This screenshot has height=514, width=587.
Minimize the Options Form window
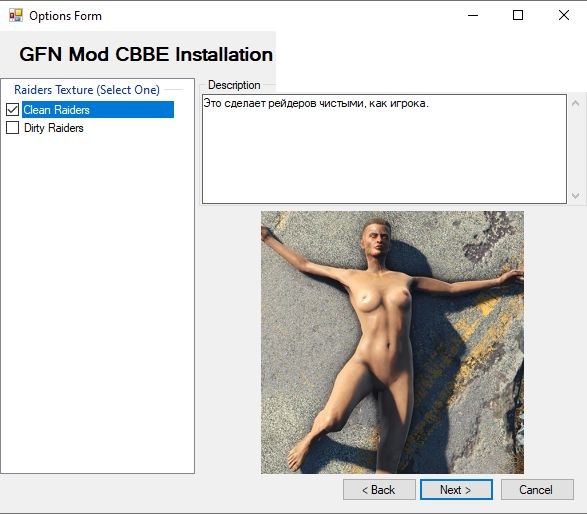coord(473,15)
